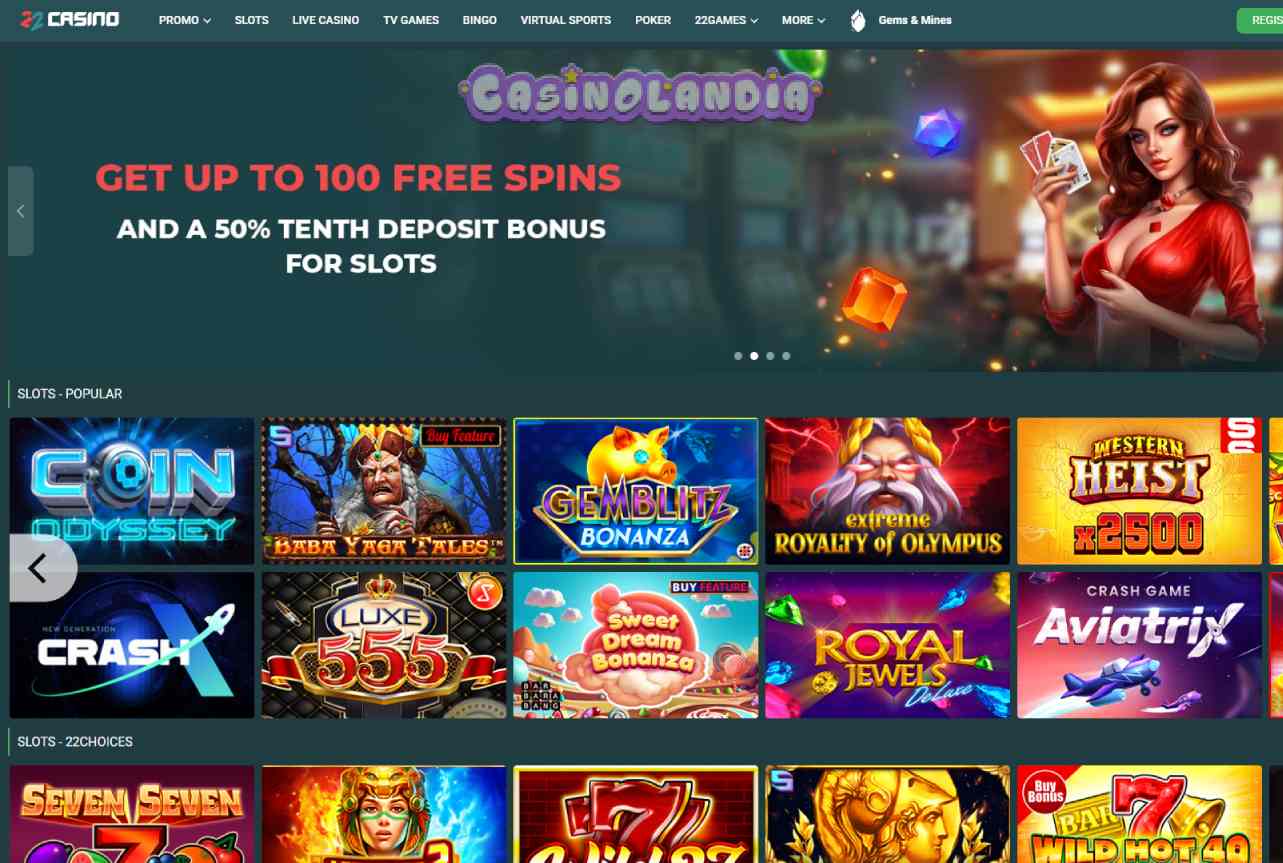
Task: Click the 22 Casino logo
Action: coord(70,20)
